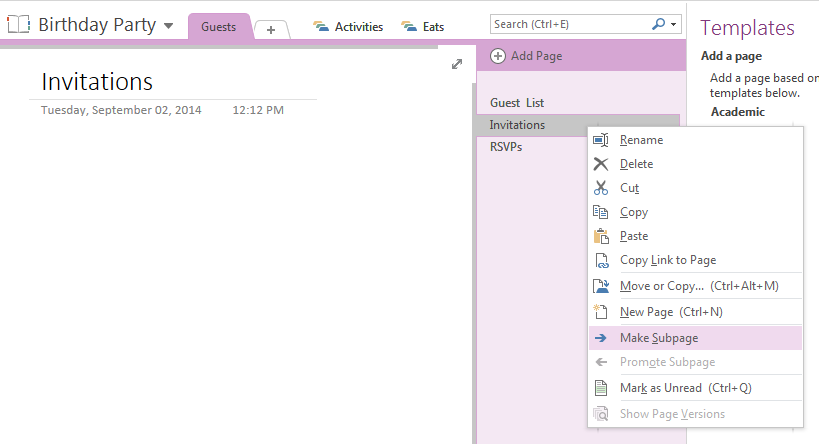The height and width of the screenshot is (444, 819).
Task: Switch to the Guests section tab
Action: [218, 27]
